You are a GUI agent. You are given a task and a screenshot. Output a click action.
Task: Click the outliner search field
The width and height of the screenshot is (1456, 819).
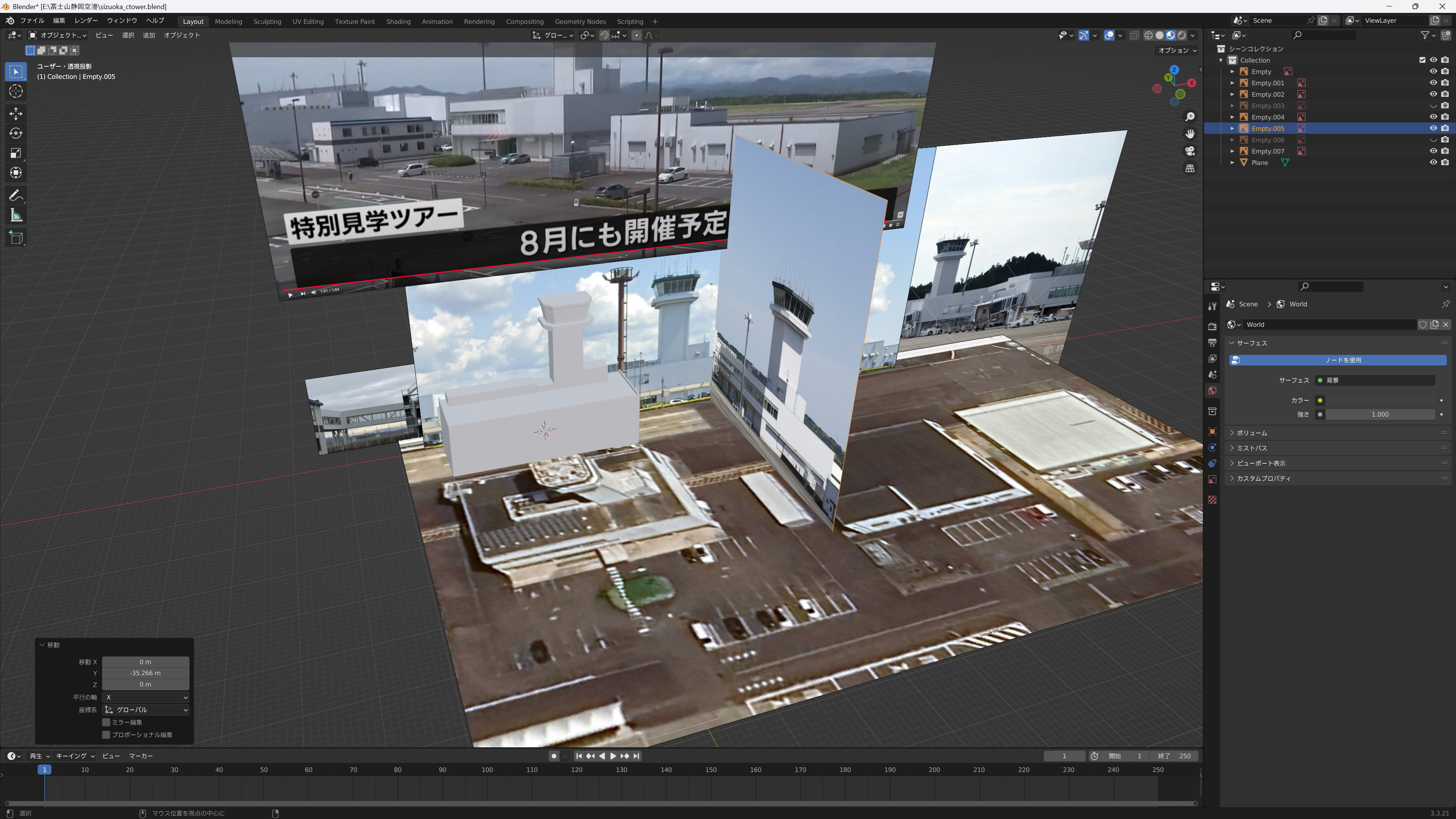[1324, 35]
